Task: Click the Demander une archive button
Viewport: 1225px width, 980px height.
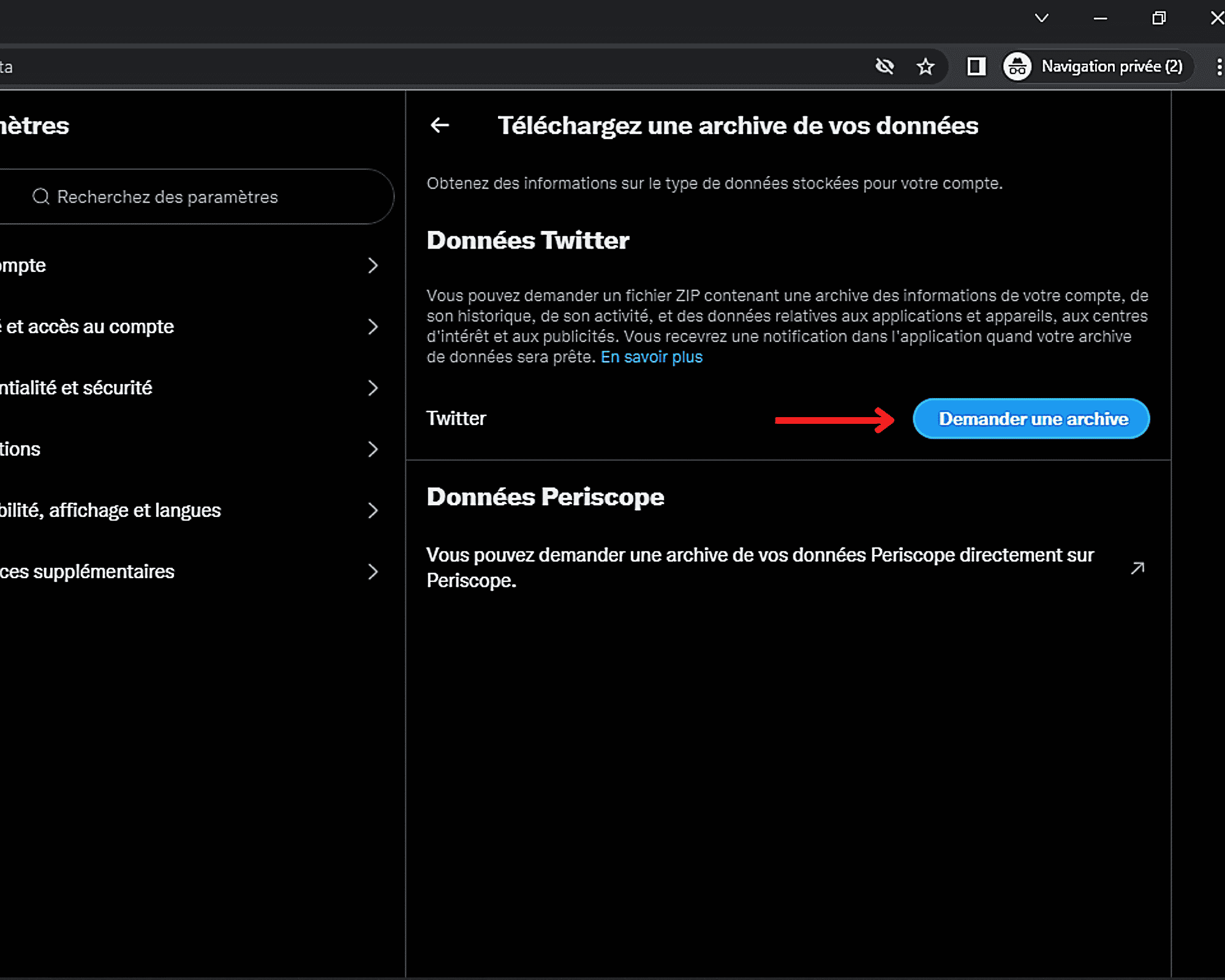Action: [x=1031, y=418]
